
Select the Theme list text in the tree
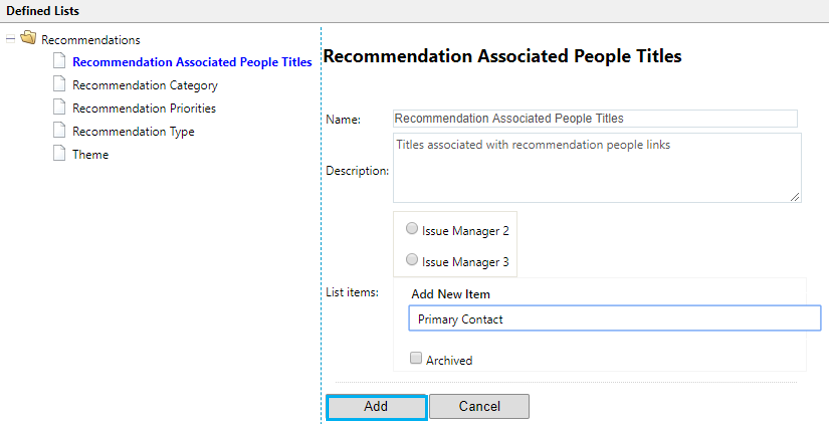point(90,155)
